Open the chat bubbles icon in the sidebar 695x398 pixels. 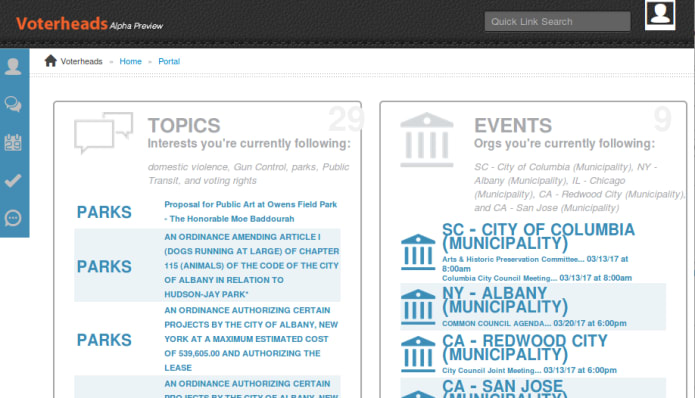tap(13, 105)
